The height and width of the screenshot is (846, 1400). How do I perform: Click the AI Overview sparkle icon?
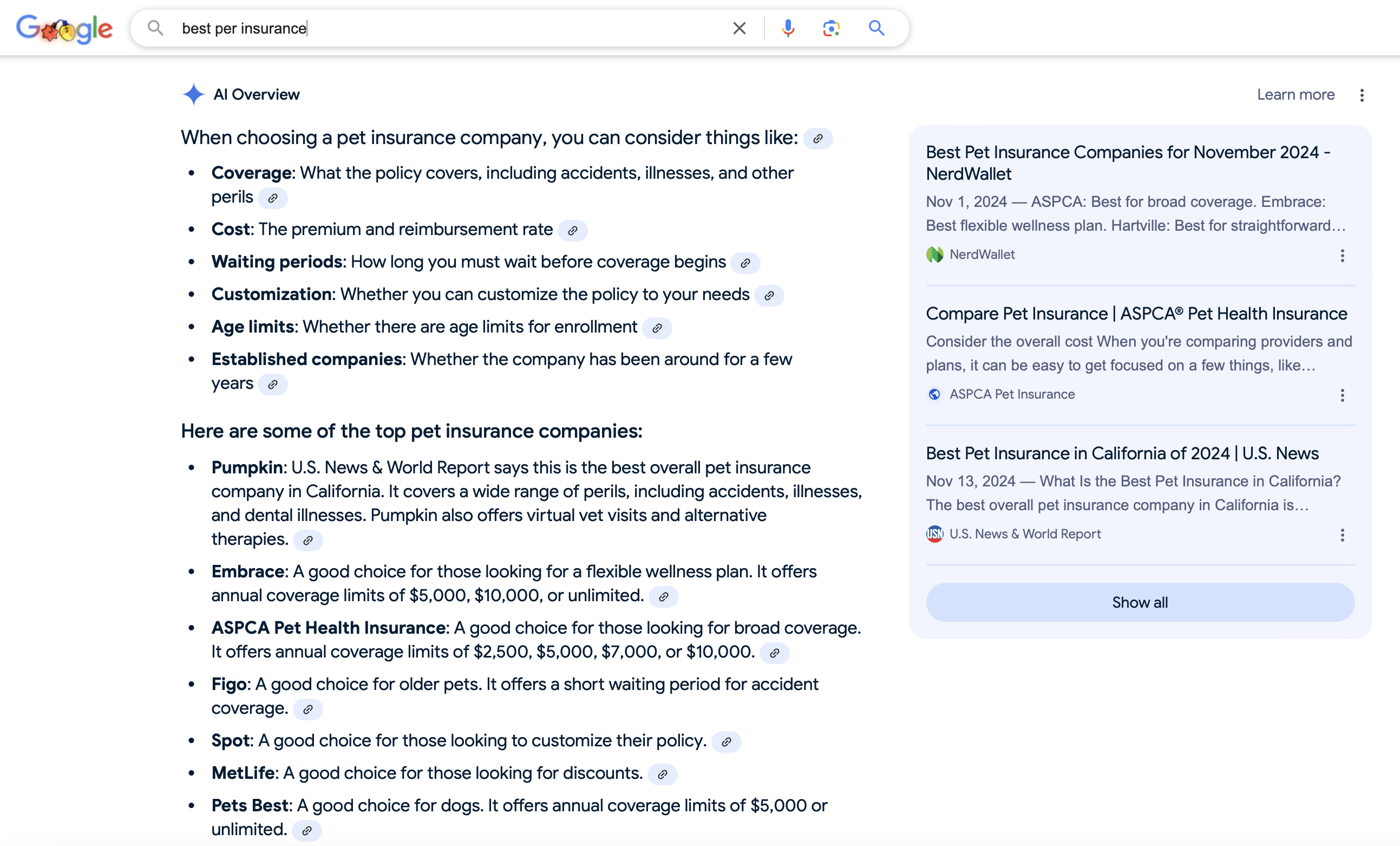click(193, 94)
